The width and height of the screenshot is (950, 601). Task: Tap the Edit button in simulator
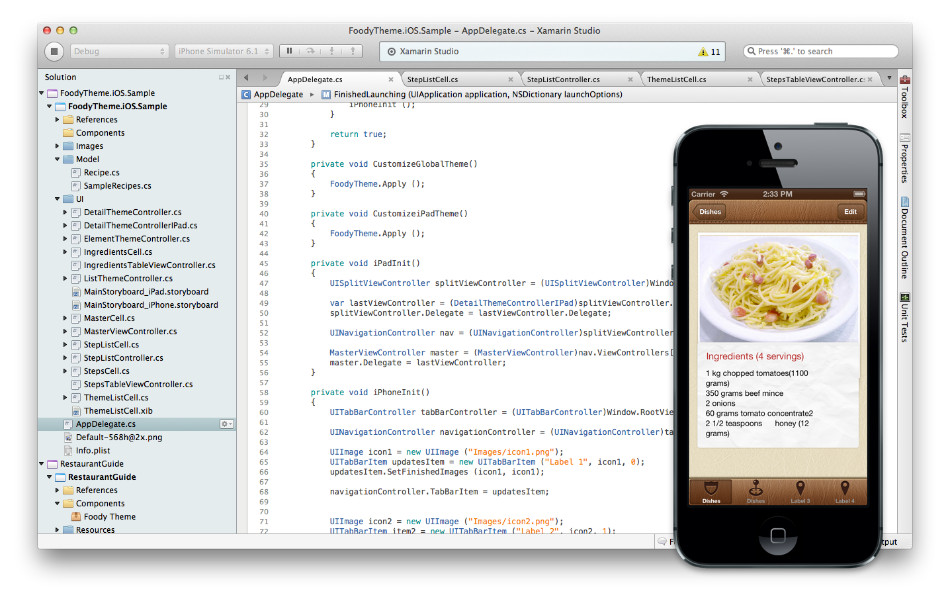pos(850,211)
